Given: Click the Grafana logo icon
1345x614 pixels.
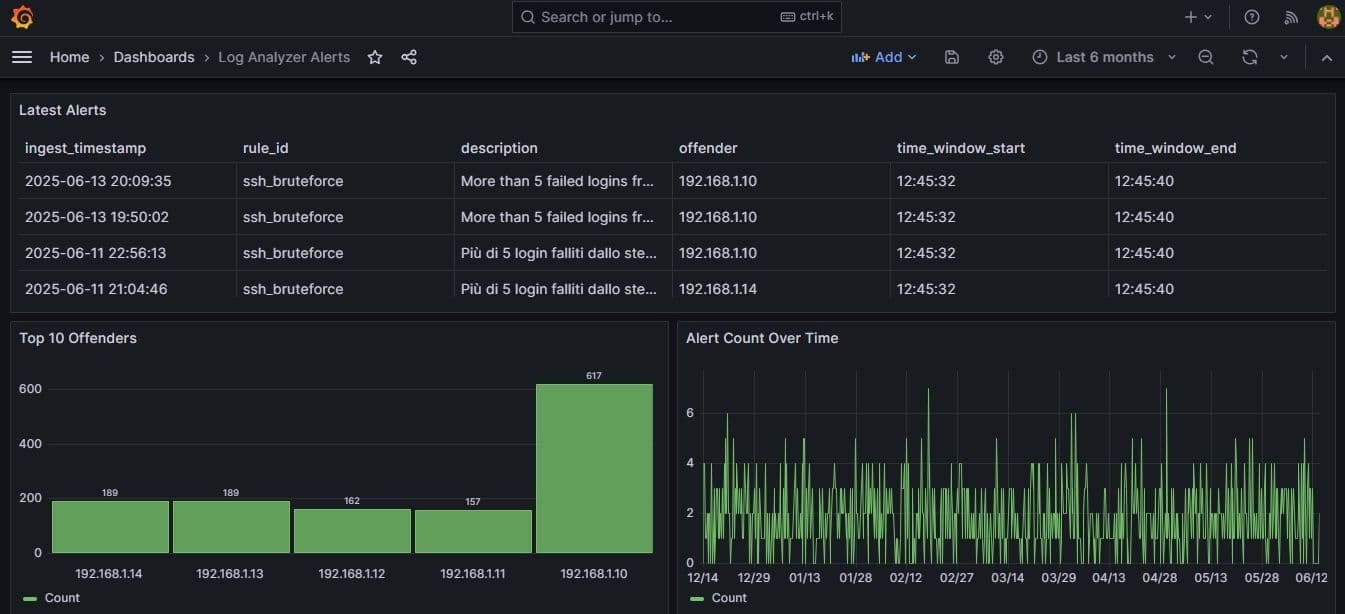Looking at the screenshot, I should (22, 17).
